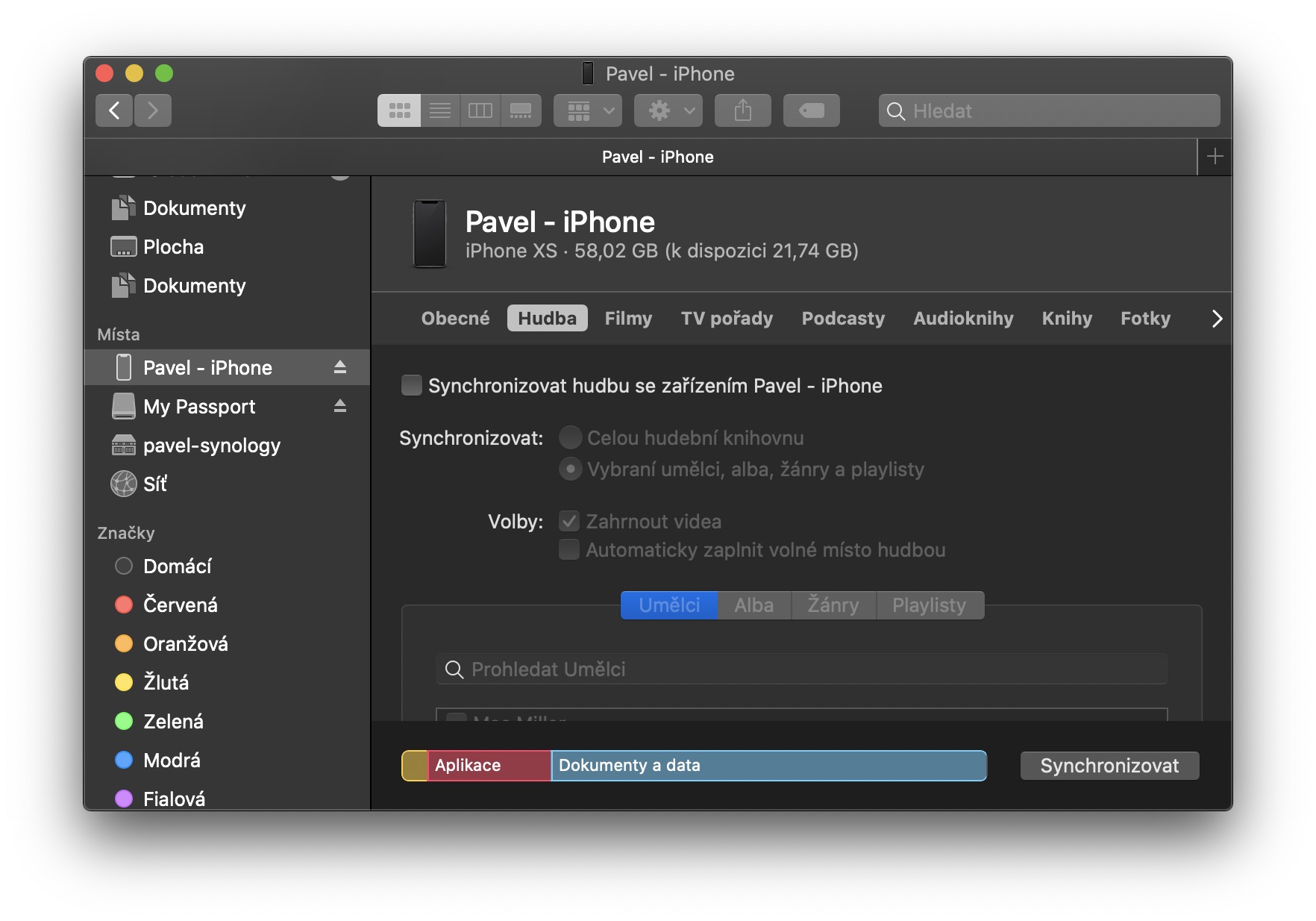Image resolution: width=1316 pixels, height=921 pixels.
Task: Switch to the TV pořady tab
Action: coord(727,318)
